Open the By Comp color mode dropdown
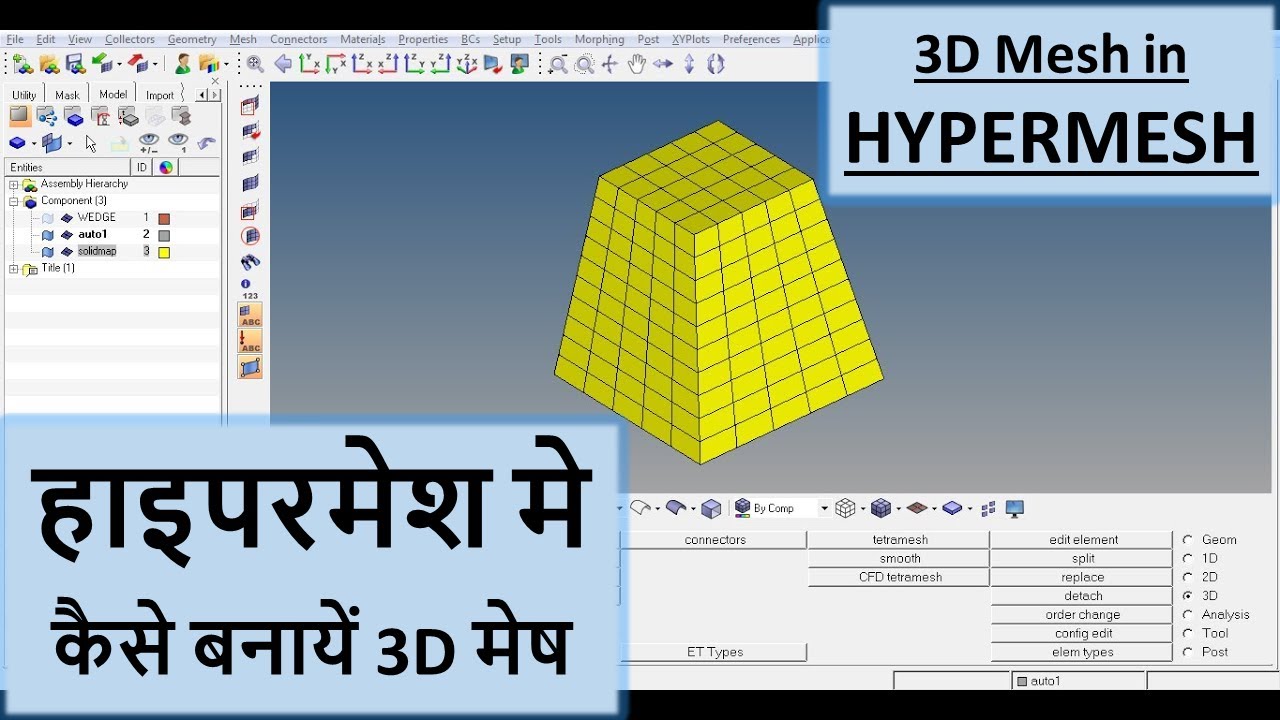Screen dimensions: 1280x720 [824, 509]
